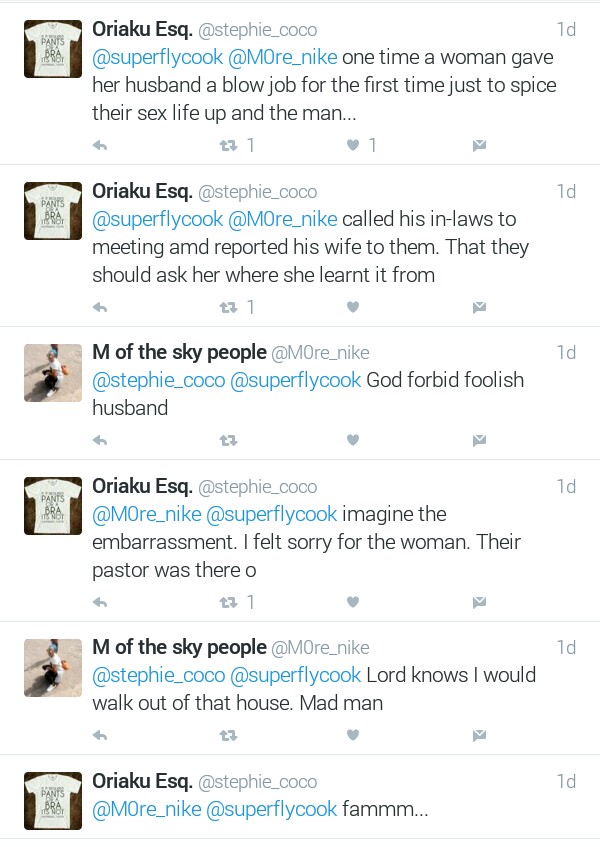The image size is (600, 847).
Task: Retweet the "Lord knows I would walk out" tweet
Action: [x=228, y=735]
